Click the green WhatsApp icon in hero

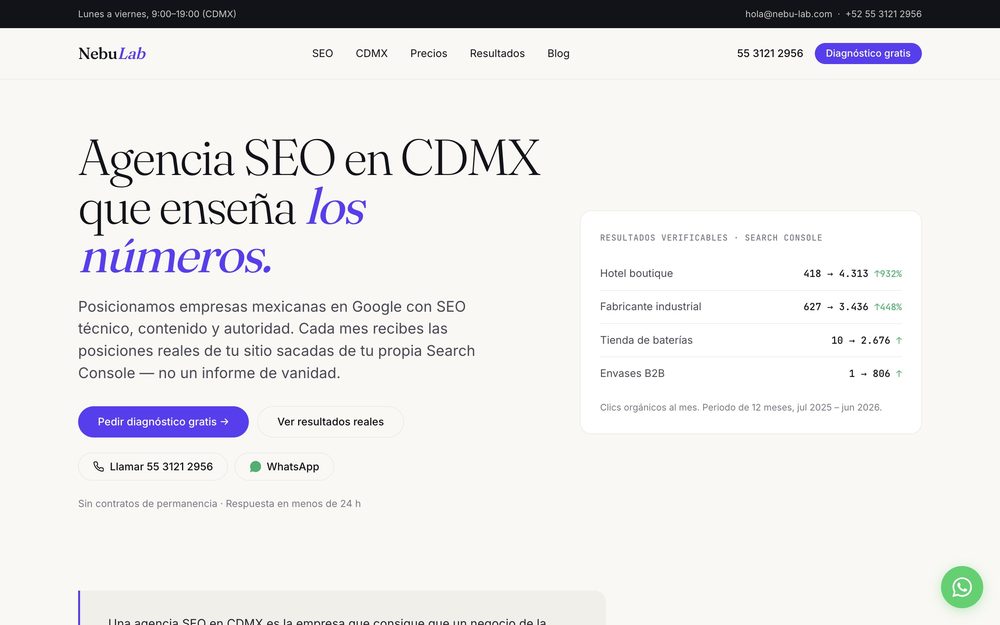255,467
